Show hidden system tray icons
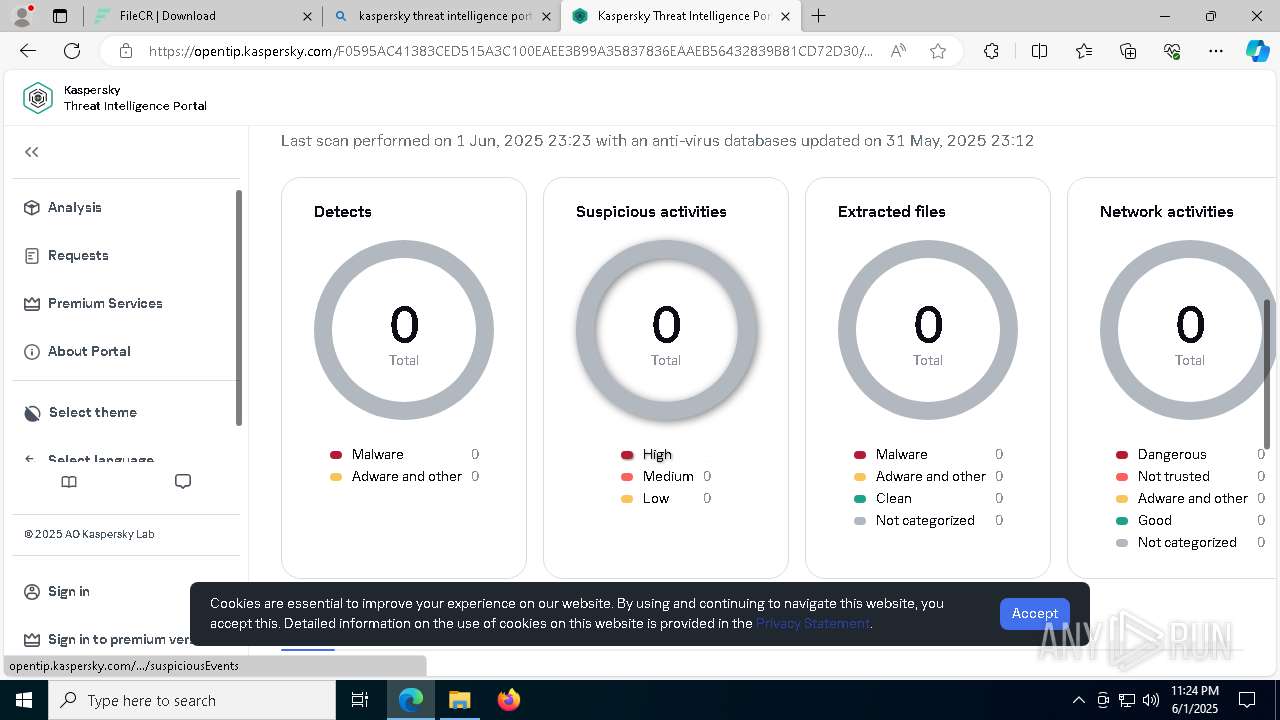This screenshot has width=1280, height=720. click(x=1078, y=700)
